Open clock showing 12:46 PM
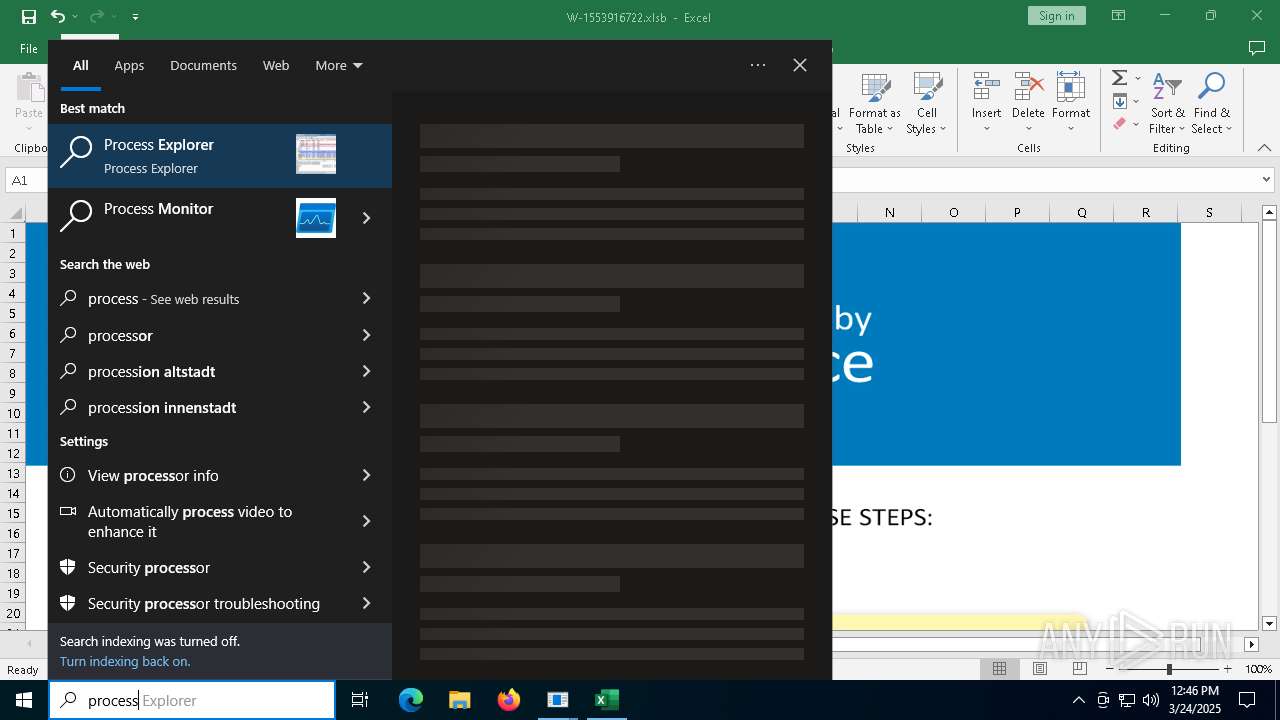The height and width of the screenshot is (720, 1280). point(1194,700)
